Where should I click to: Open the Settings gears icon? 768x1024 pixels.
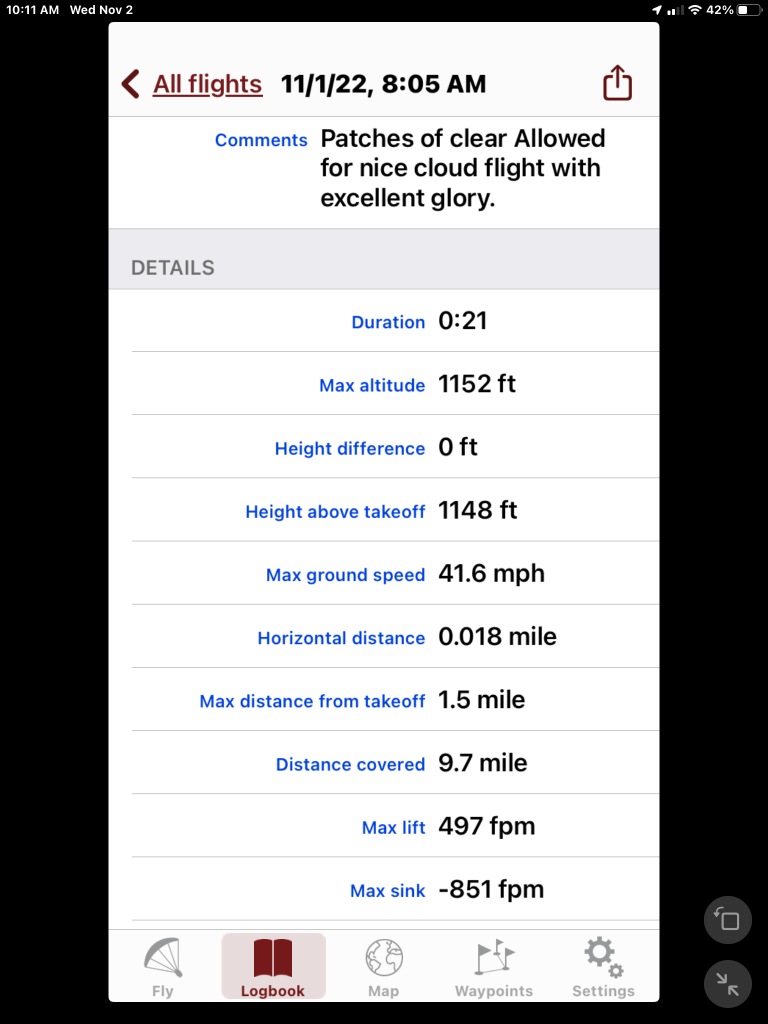[603, 958]
